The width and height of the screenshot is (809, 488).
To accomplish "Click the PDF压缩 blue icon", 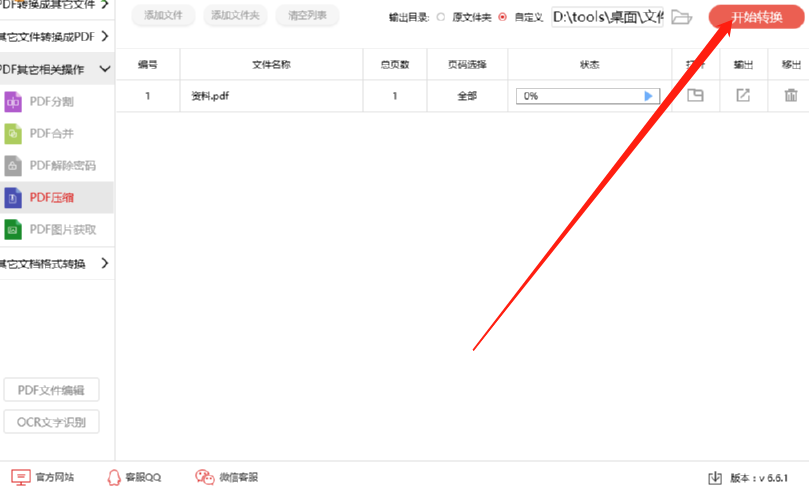I will tap(13, 198).
